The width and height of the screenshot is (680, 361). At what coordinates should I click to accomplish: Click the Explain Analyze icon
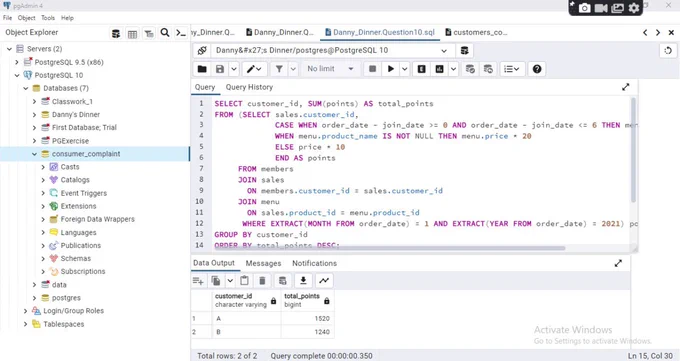click(439, 69)
